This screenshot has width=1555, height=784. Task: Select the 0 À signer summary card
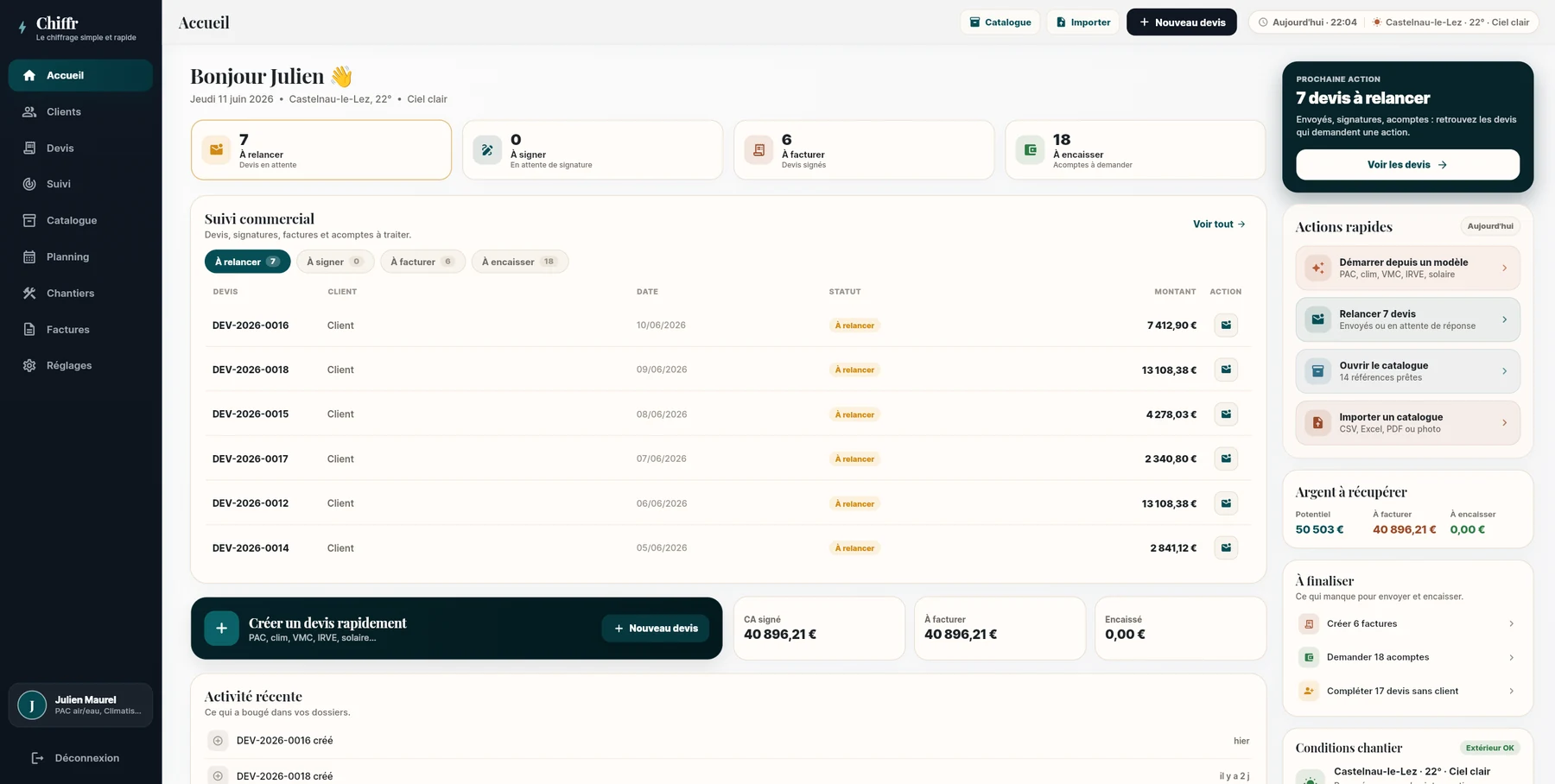(x=593, y=150)
